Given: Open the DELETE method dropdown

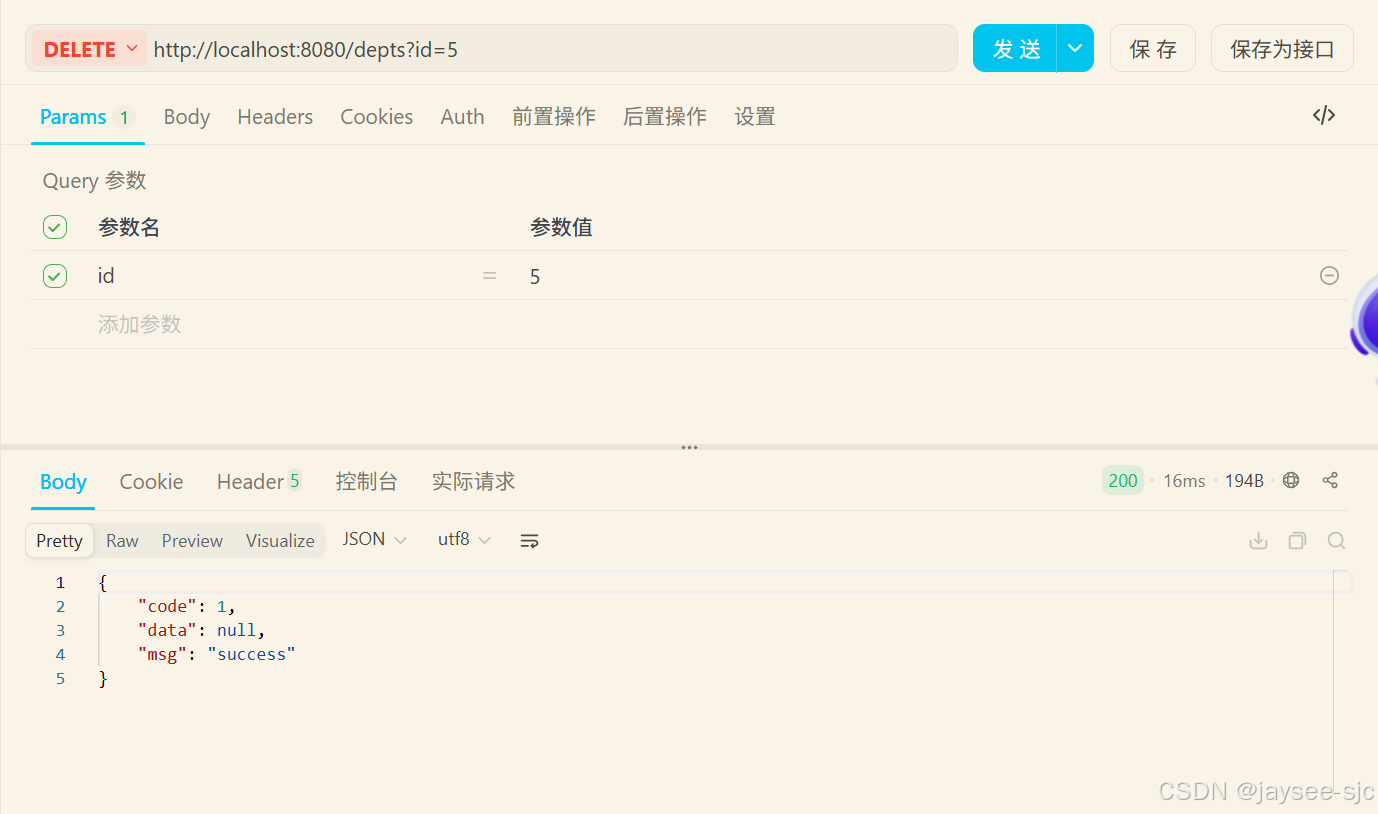Looking at the screenshot, I should (90, 49).
